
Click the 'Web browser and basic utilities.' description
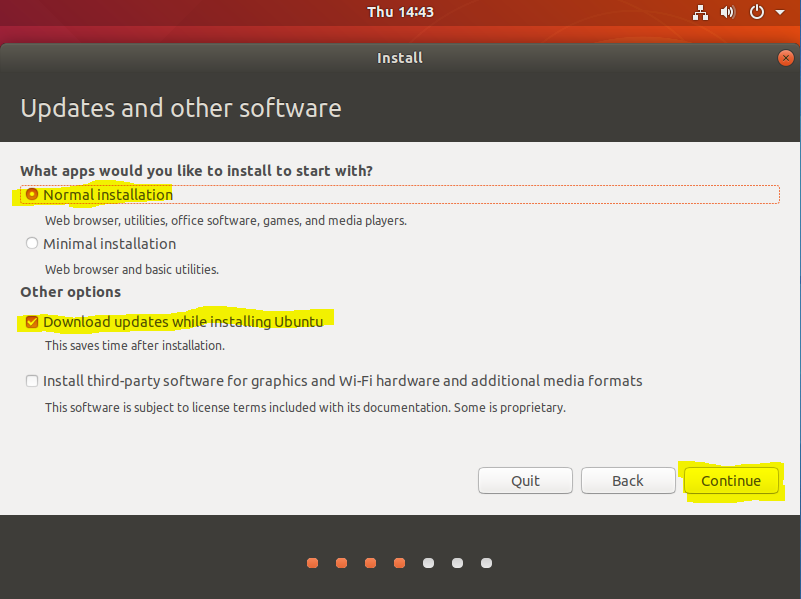pyautogui.click(x=132, y=270)
